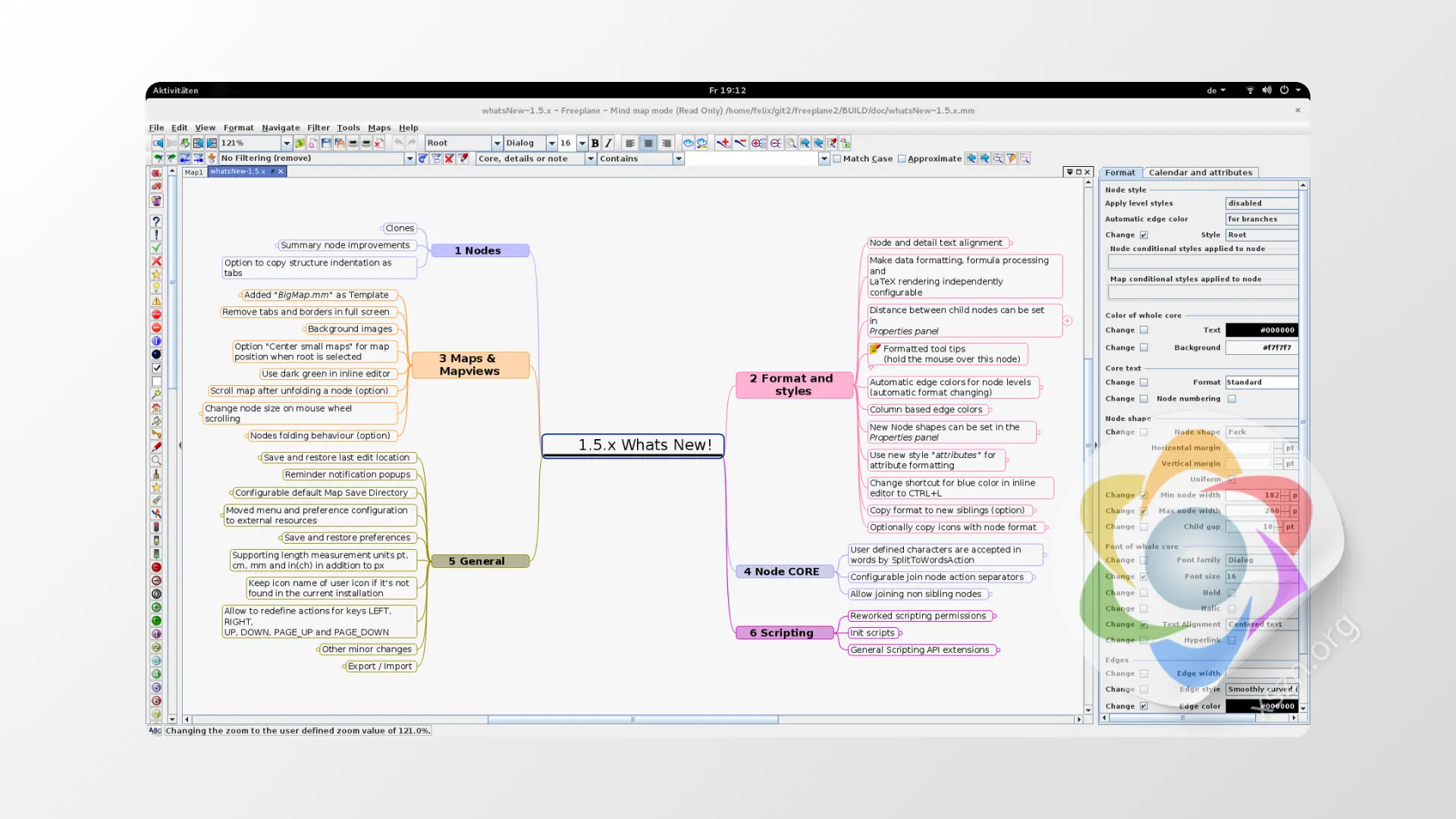Click the question mark icon in left icon bar
Viewport: 1456px width, 819px height.
[x=156, y=221]
